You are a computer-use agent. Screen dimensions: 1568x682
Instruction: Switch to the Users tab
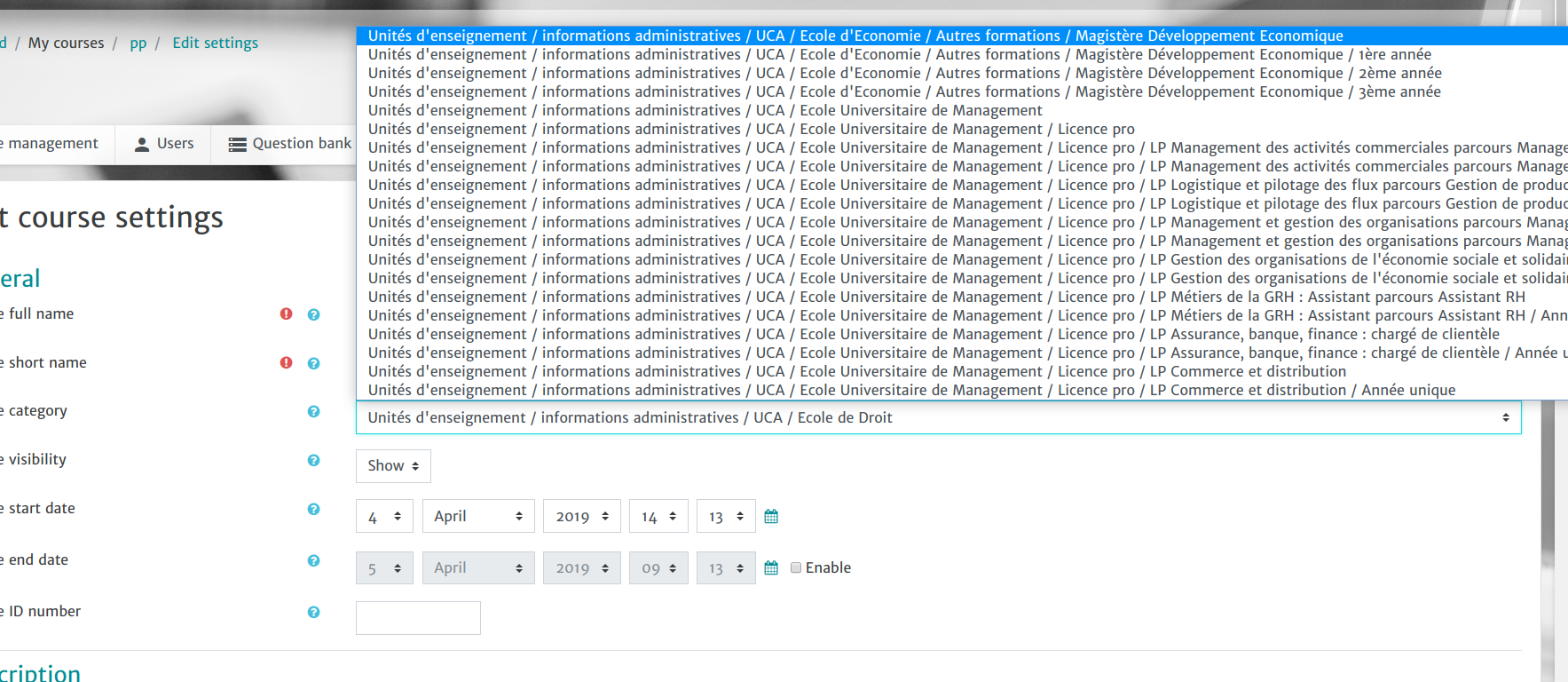[x=163, y=144]
